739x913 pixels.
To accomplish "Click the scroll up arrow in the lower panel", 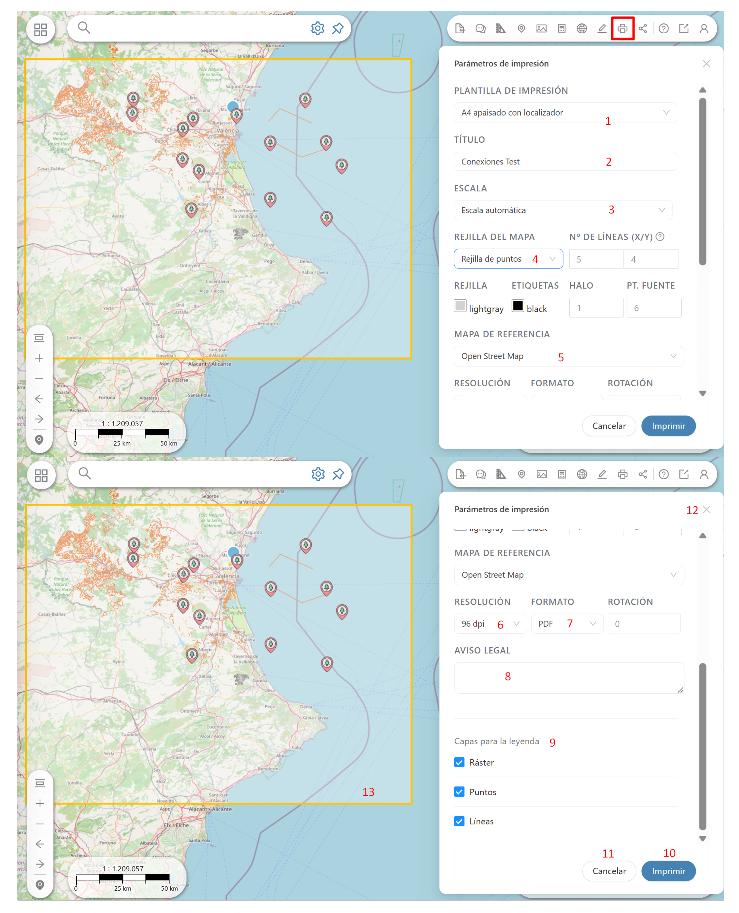I will [x=702, y=535].
